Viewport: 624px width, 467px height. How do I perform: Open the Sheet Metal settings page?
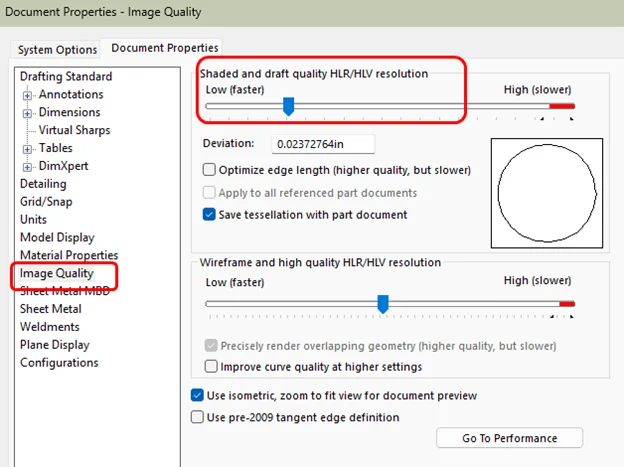(50, 309)
